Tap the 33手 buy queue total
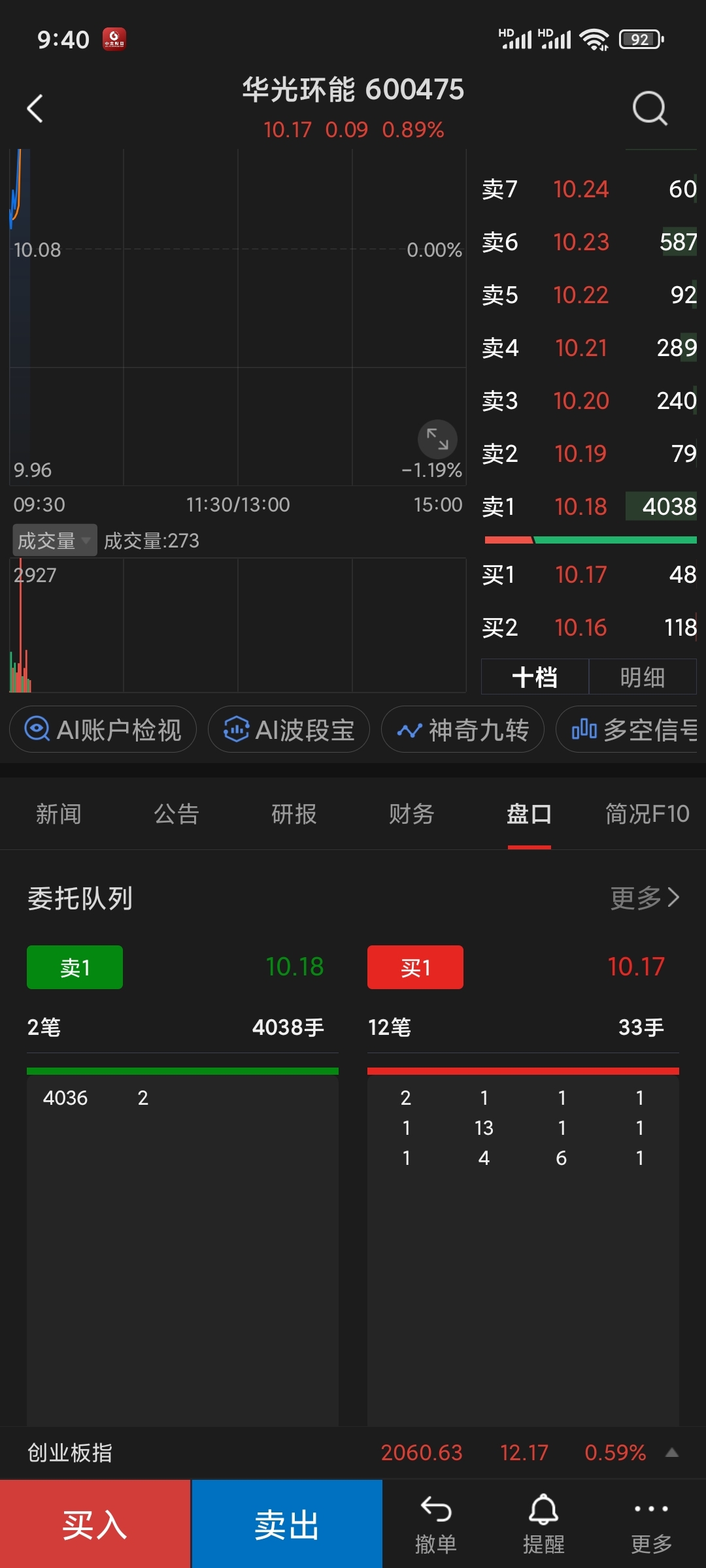Screen dimensions: 706x1568 point(641,1027)
